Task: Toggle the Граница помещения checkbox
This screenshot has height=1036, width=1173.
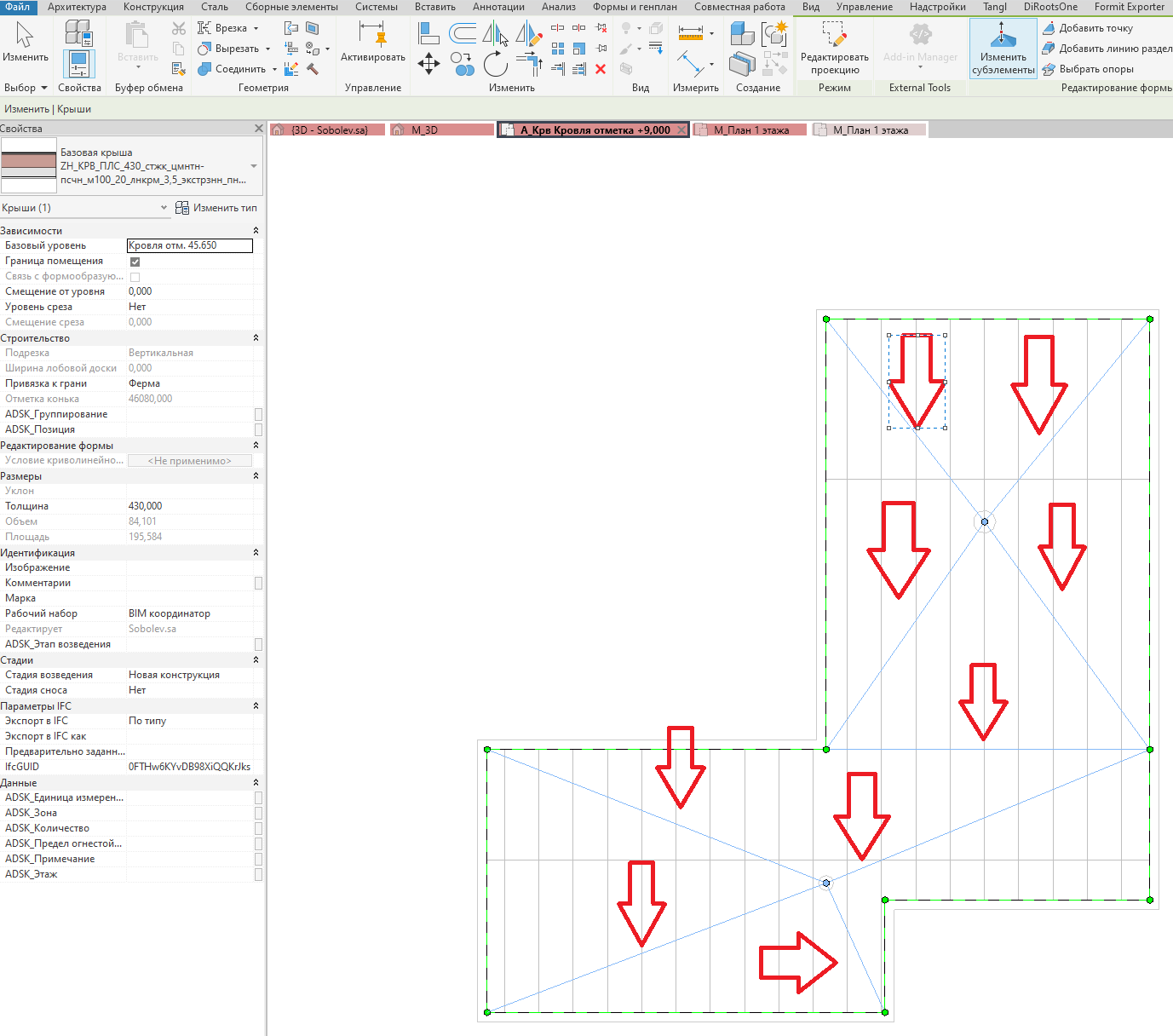Action: 135,262
